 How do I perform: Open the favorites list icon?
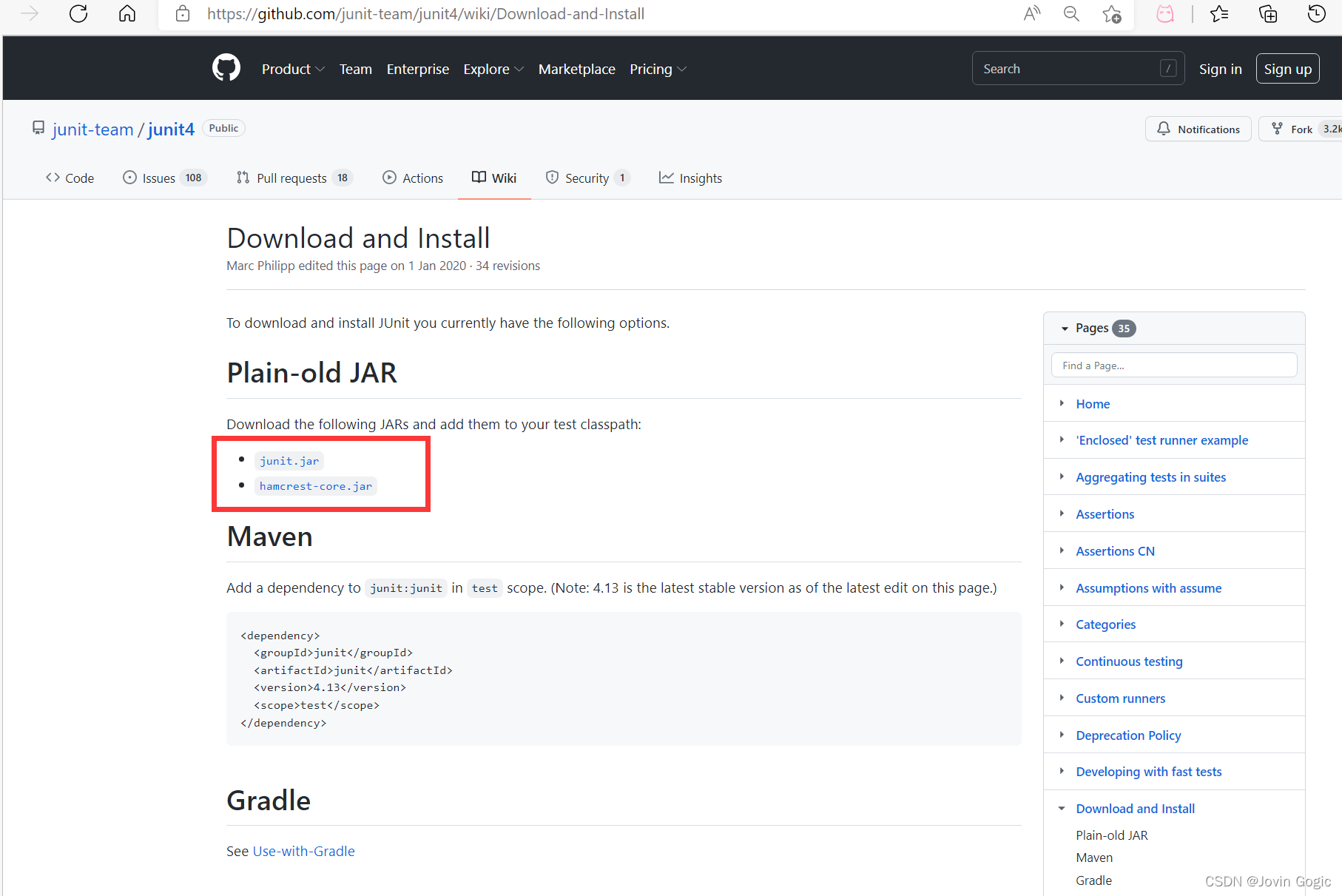pyautogui.click(x=1219, y=13)
